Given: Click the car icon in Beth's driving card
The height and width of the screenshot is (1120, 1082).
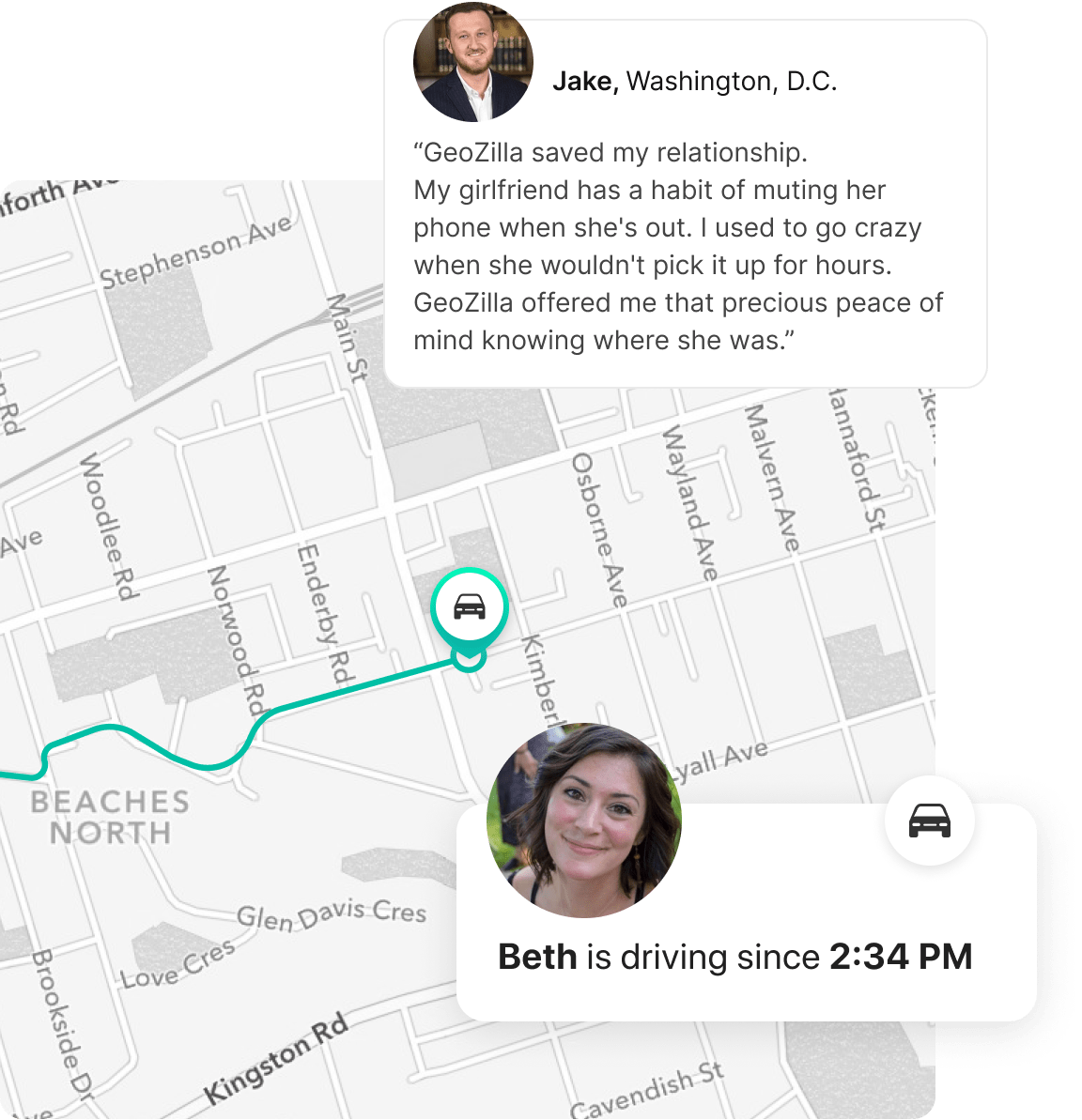Looking at the screenshot, I should pyautogui.click(x=929, y=820).
